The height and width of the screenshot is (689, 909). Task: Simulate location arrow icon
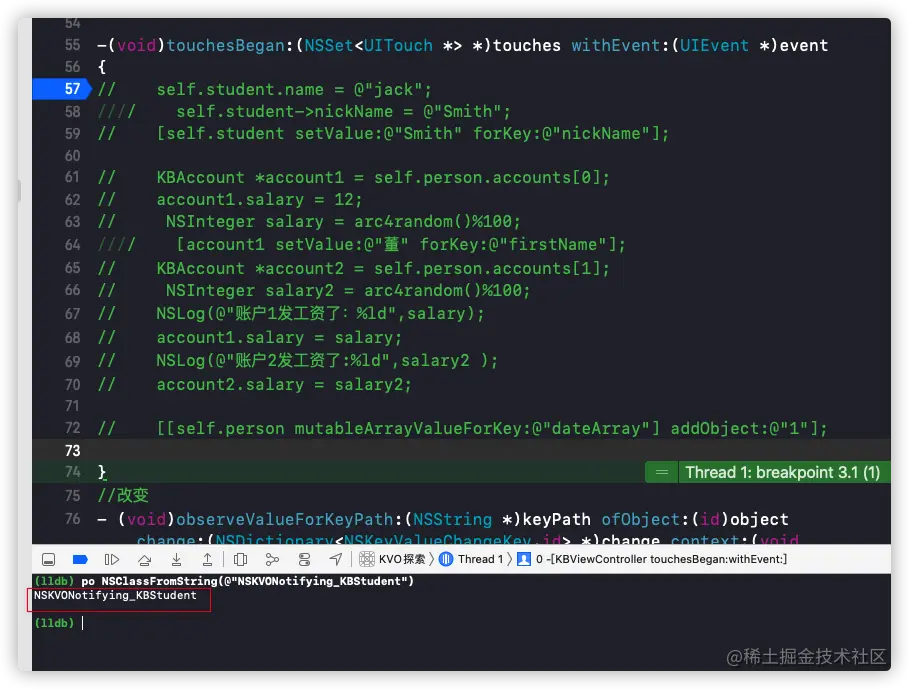(x=336, y=559)
